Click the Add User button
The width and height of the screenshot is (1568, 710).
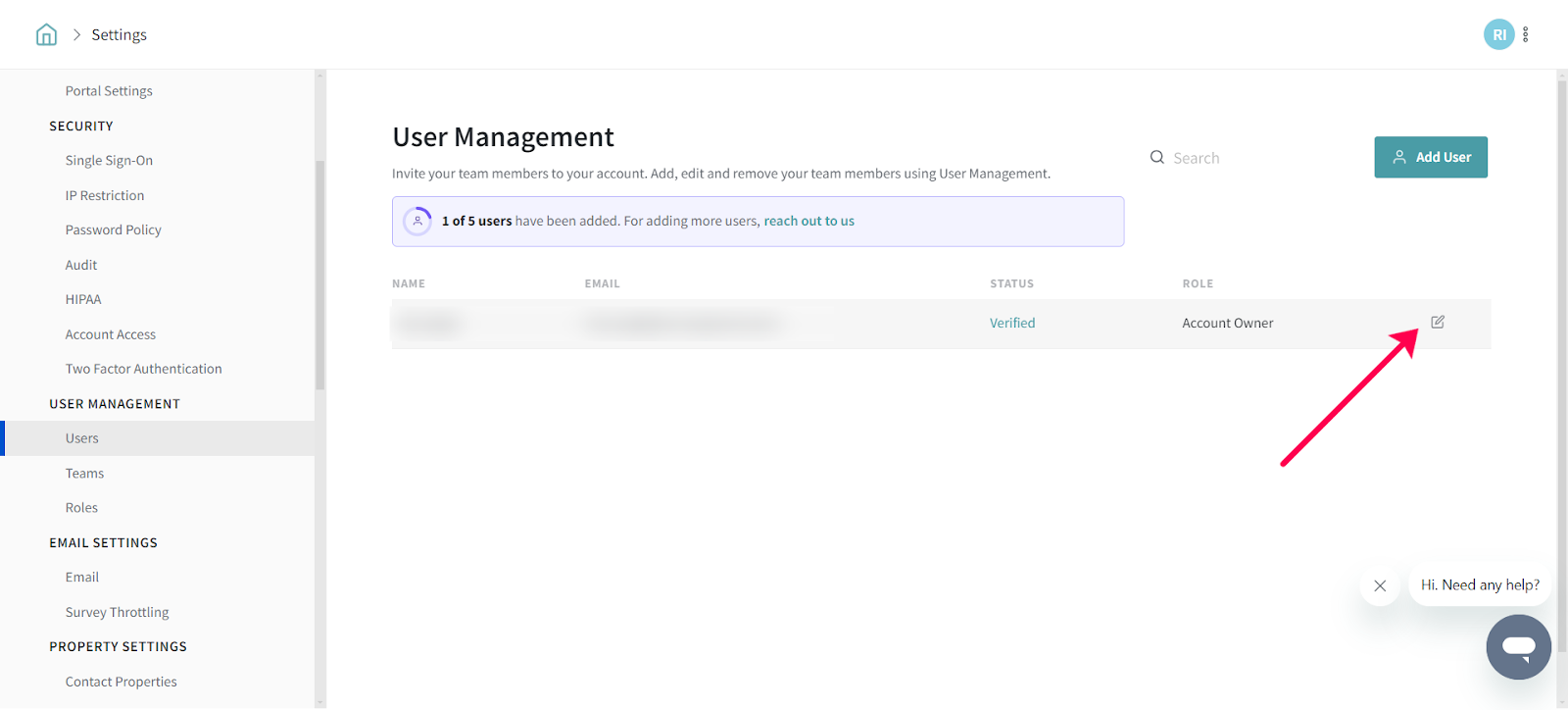point(1430,157)
